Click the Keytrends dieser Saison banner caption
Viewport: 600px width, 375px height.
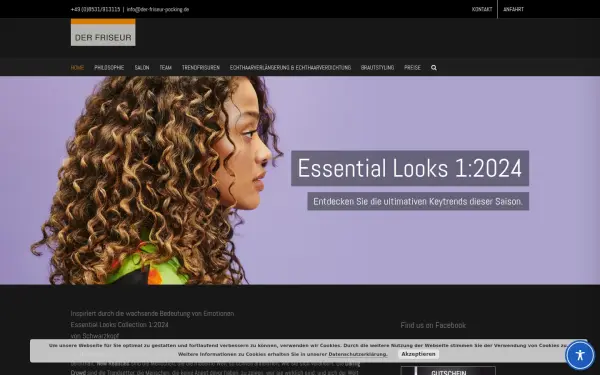(x=418, y=201)
